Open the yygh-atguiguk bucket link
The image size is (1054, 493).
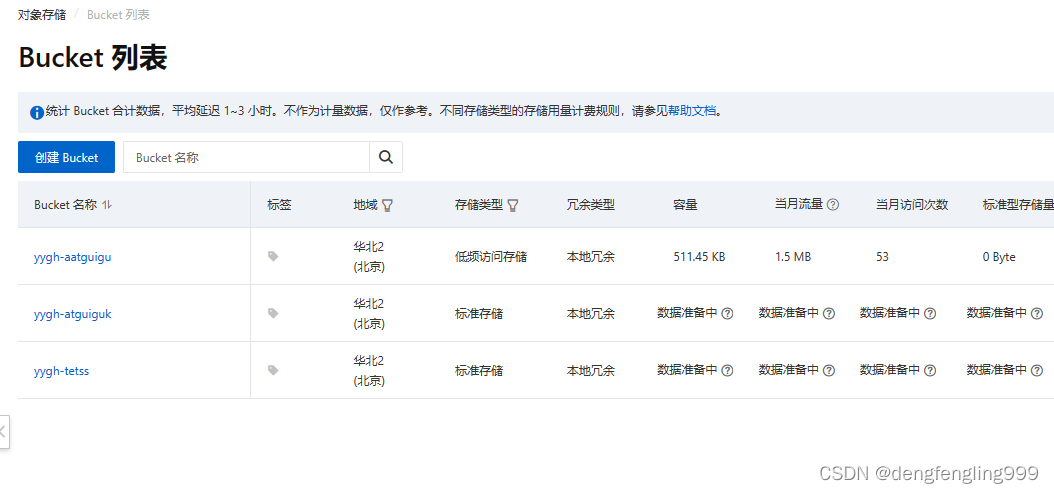click(73, 313)
